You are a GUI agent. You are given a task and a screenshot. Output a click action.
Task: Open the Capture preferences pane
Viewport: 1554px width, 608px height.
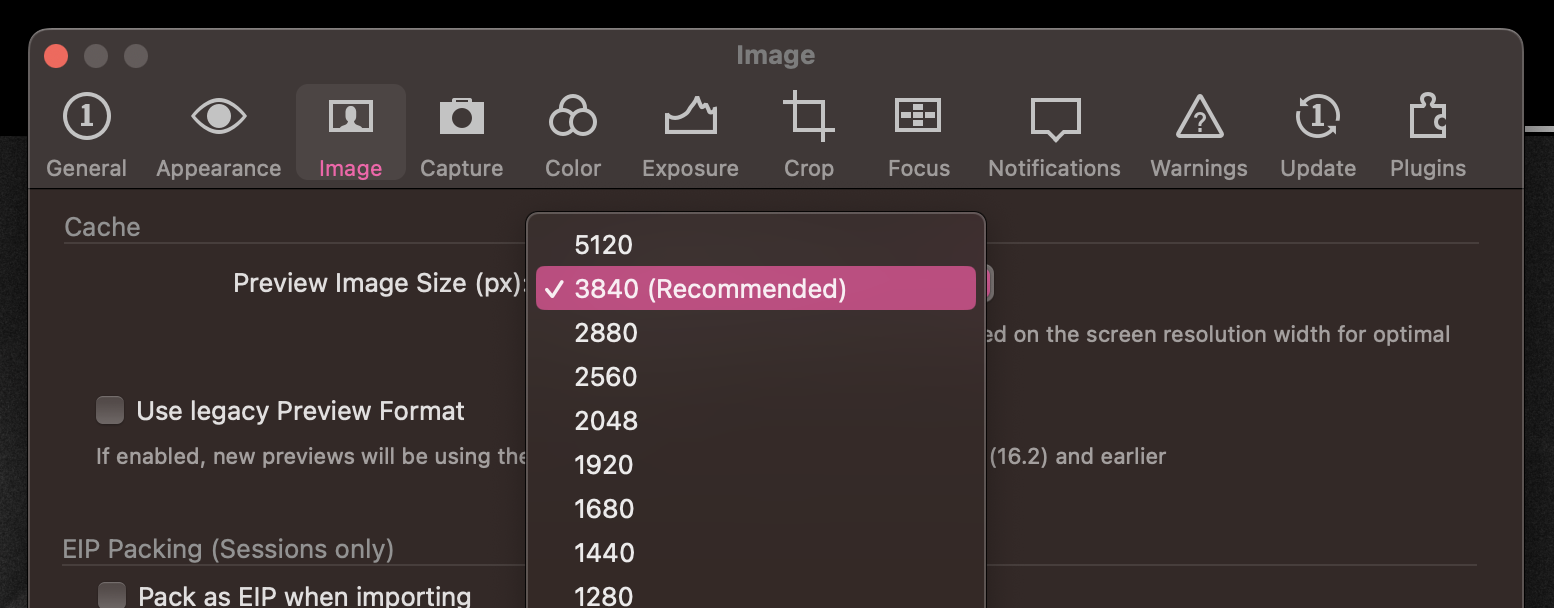(x=461, y=135)
